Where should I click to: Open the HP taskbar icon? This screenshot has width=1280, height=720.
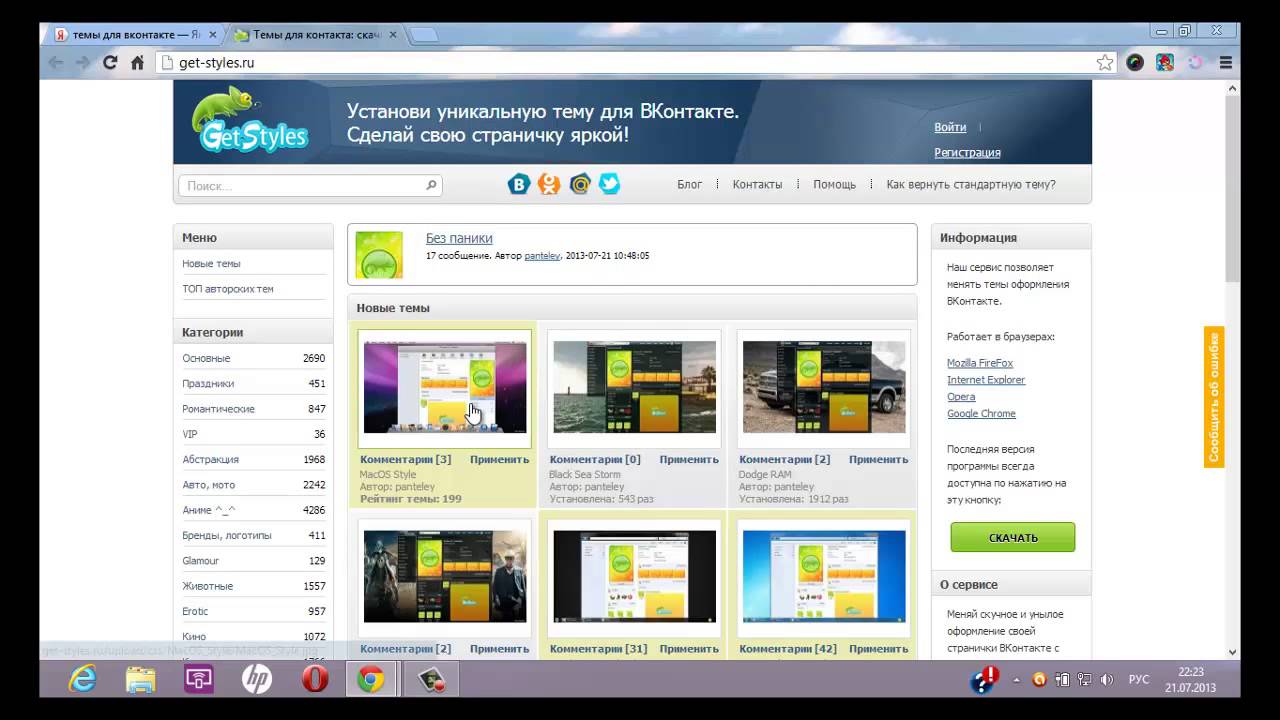click(257, 680)
